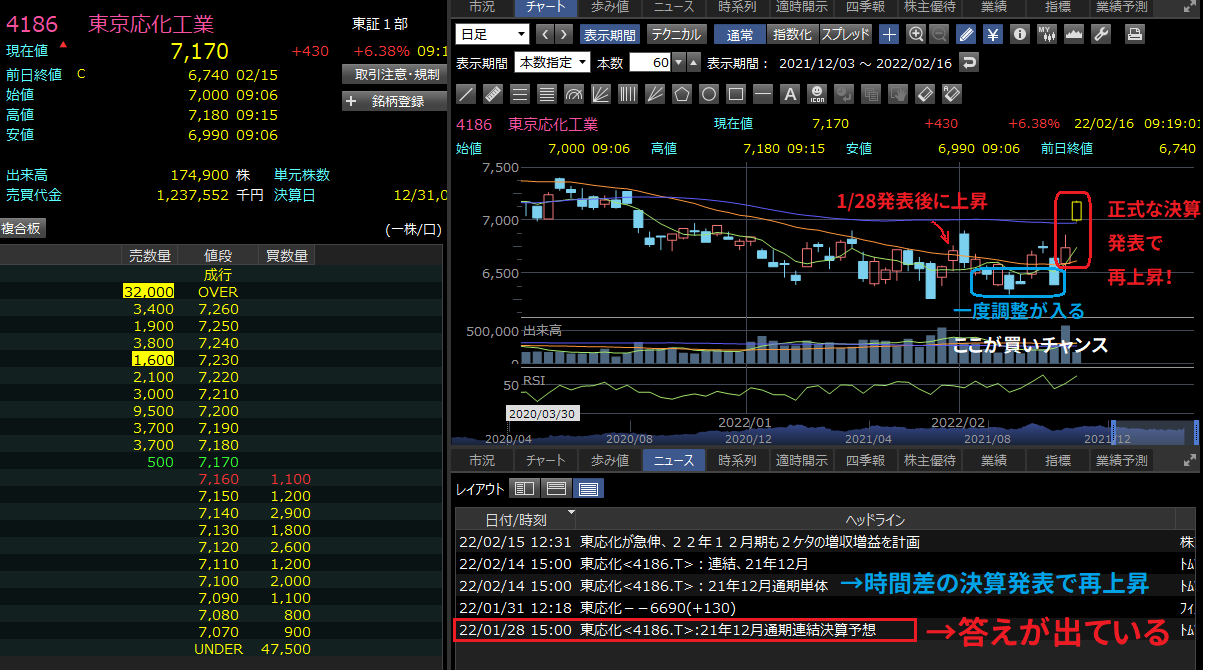
Task: Open the 歩み値 tab in upper panel
Action: click(x=609, y=7)
